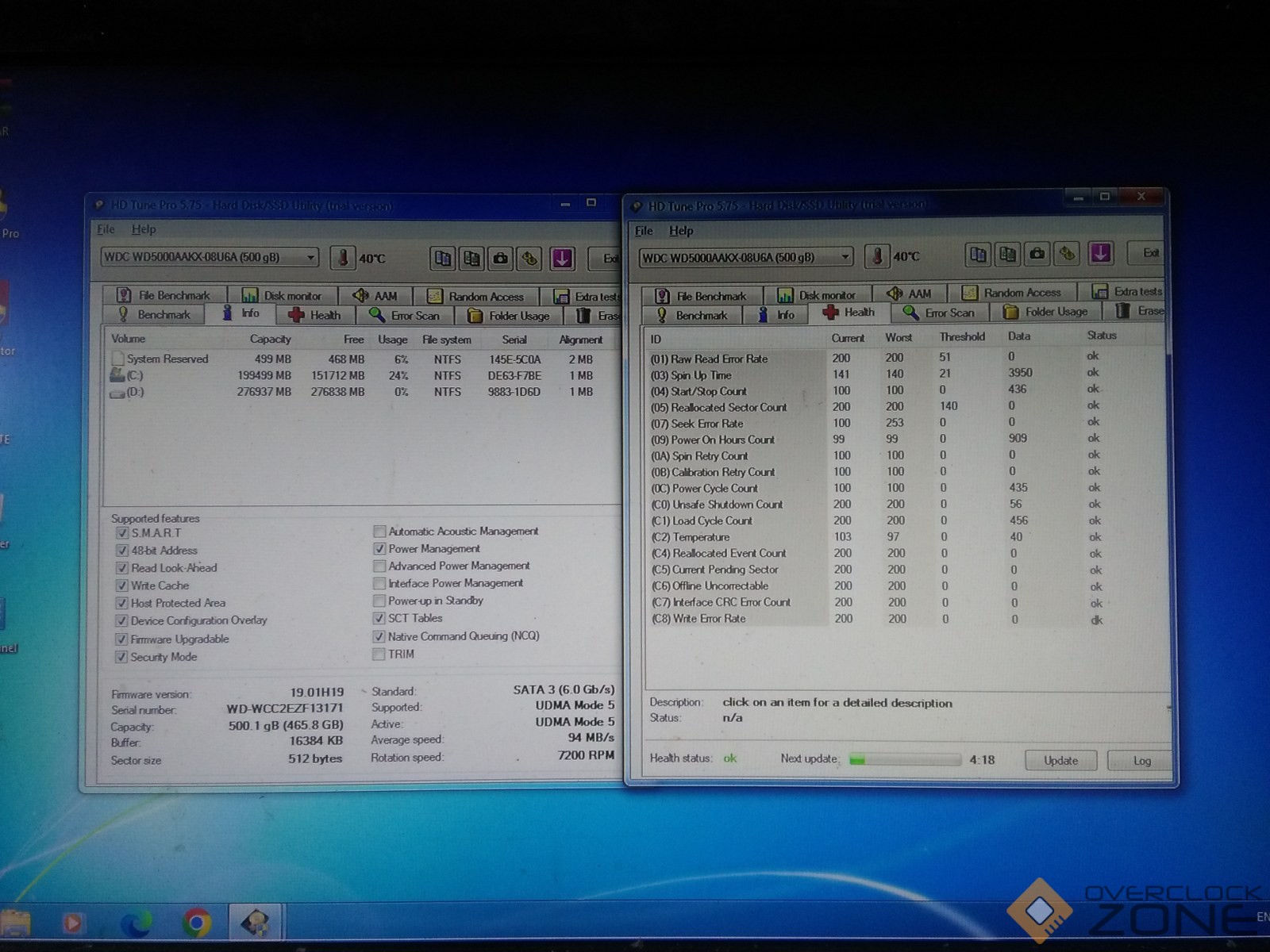Toggle Automatic Acoustic Management checkbox
The height and width of the screenshot is (952, 1270).
point(379,532)
